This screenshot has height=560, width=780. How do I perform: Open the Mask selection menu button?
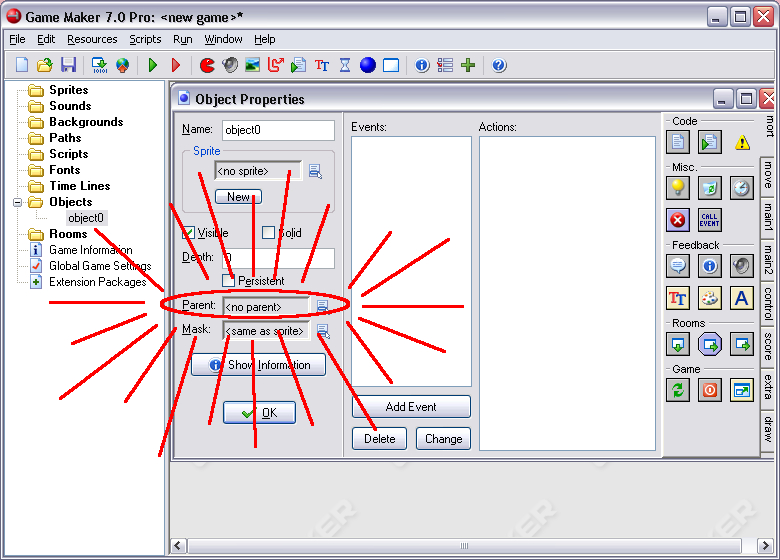(x=322, y=330)
